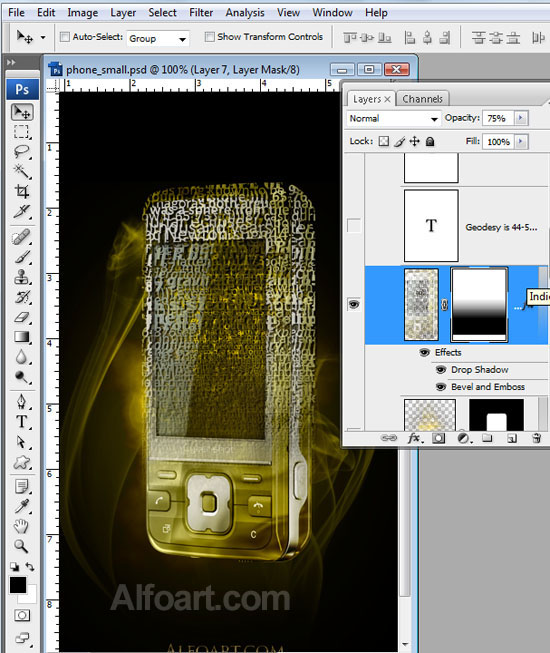Image resolution: width=550 pixels, height=653 pixels.
Task: Select the Eyedropper tool
Action: tap(21, 506)
